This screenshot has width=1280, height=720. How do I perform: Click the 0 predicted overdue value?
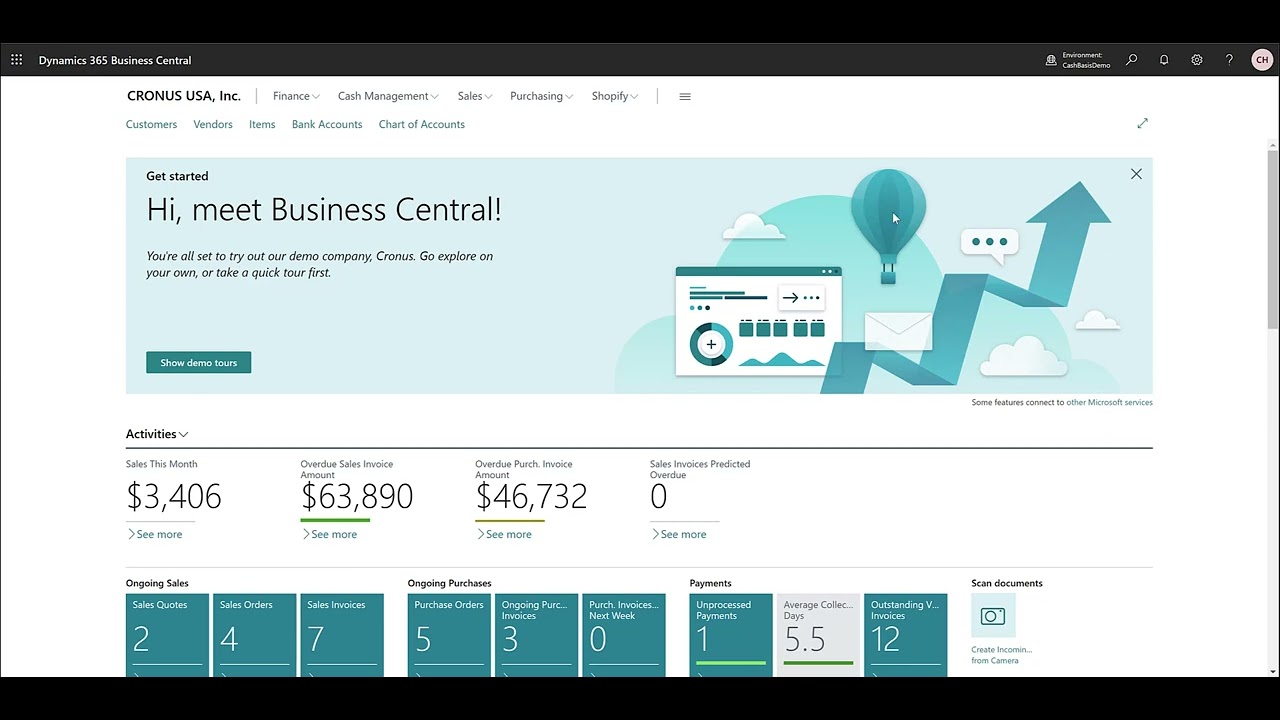click(x=658, y=496)
